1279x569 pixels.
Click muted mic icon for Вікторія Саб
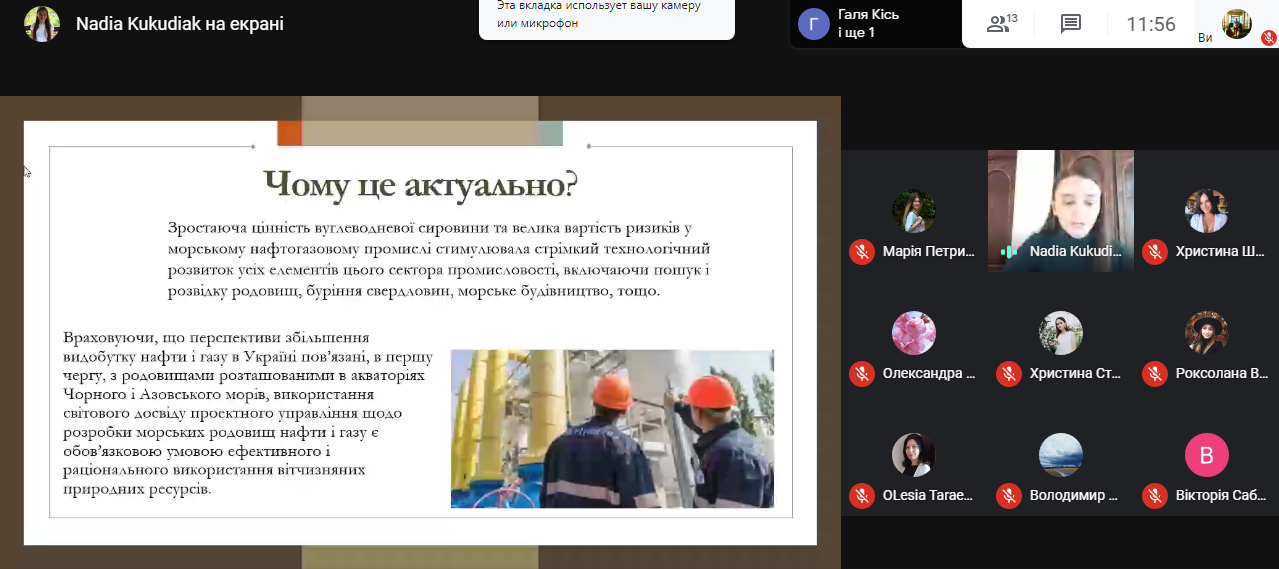(x=1155, y=495)
